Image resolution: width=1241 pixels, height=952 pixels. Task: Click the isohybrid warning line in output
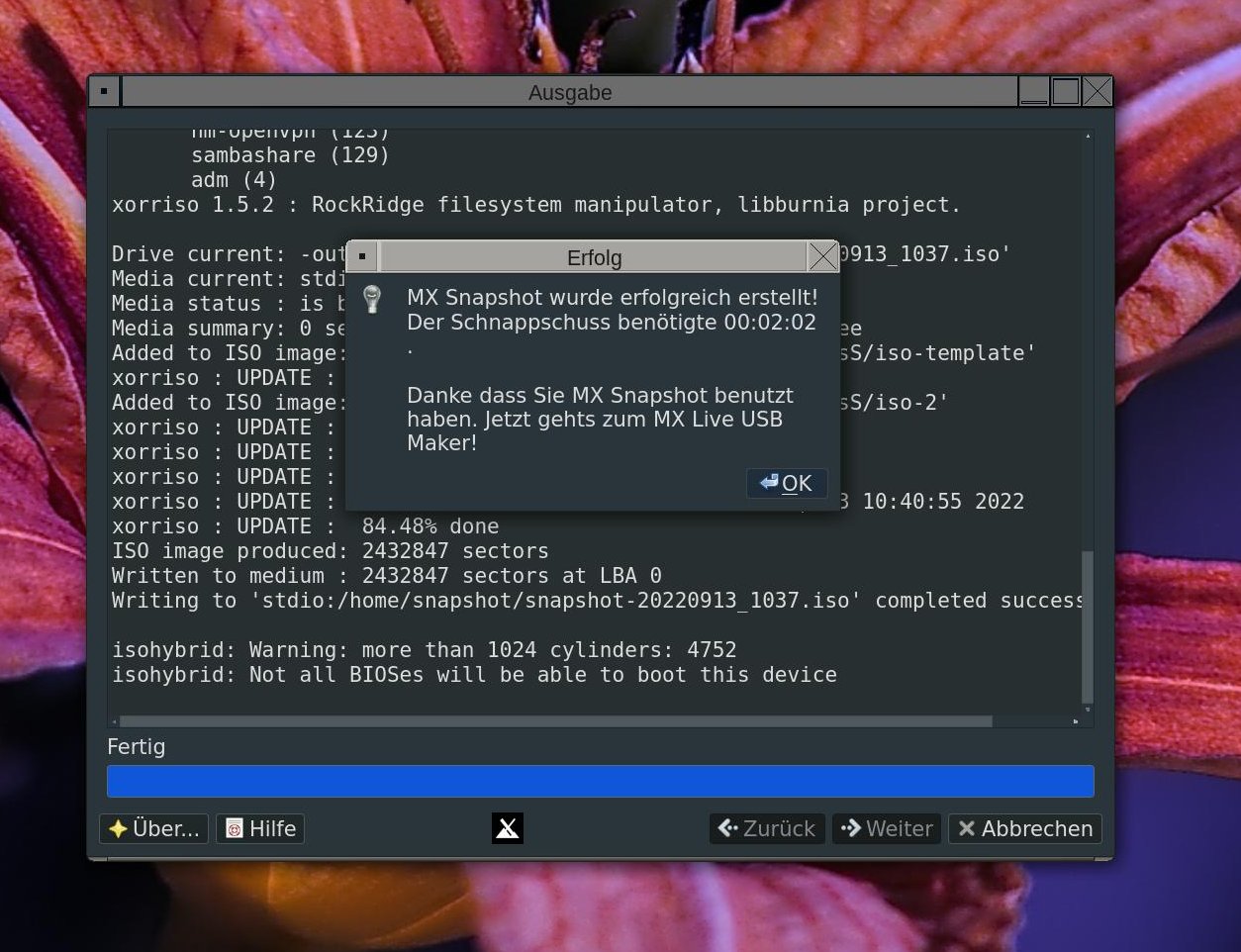(x=424, y=650)
